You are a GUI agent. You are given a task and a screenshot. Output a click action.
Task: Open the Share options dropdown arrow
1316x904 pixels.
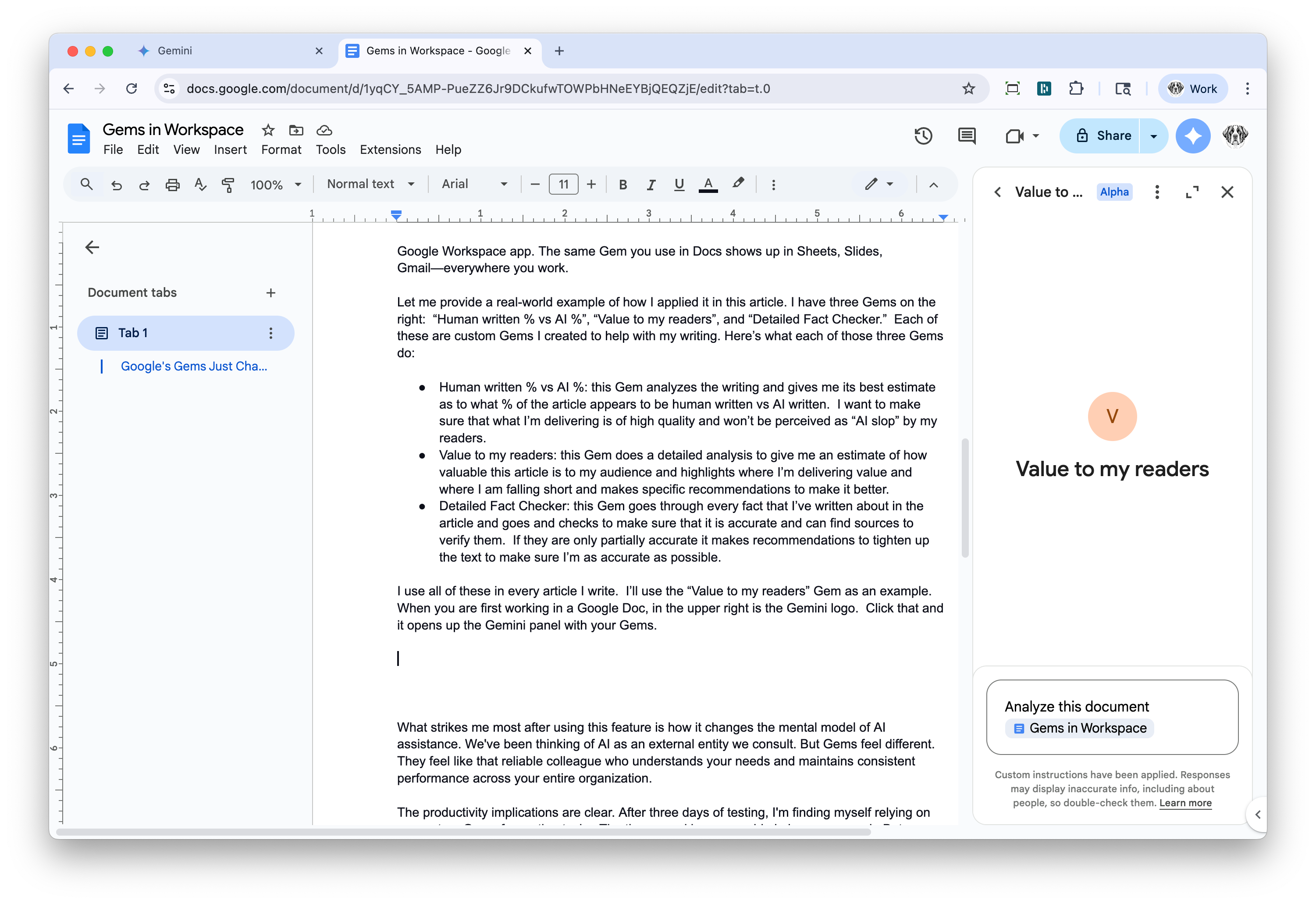1153,136
